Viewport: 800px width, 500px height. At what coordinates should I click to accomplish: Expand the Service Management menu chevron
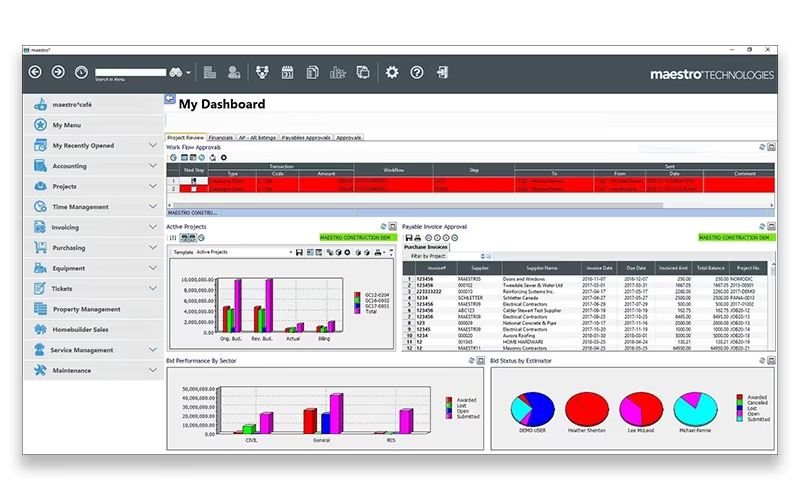[x=153, y=349]
